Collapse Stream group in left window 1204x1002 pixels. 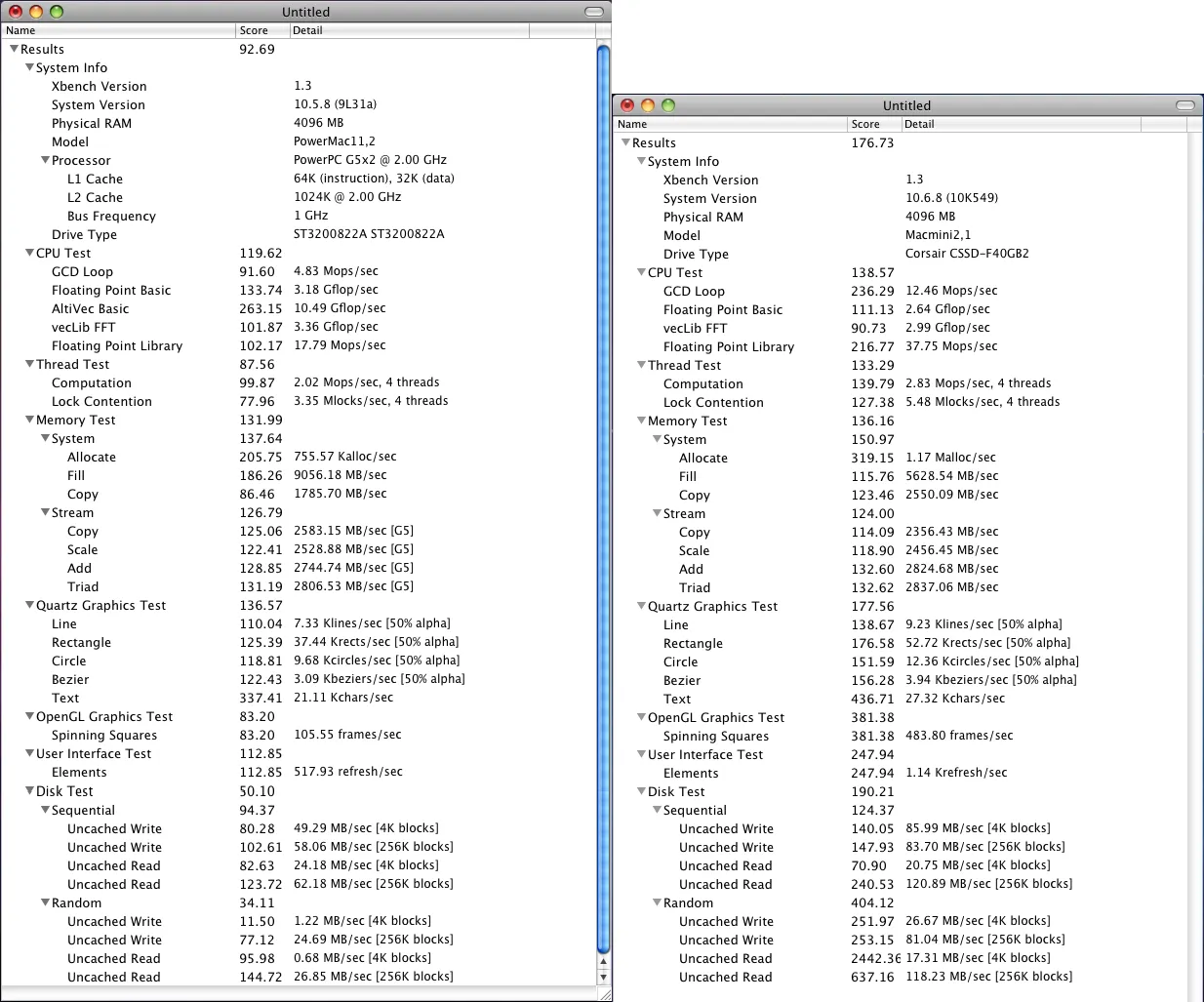point(45,512)
